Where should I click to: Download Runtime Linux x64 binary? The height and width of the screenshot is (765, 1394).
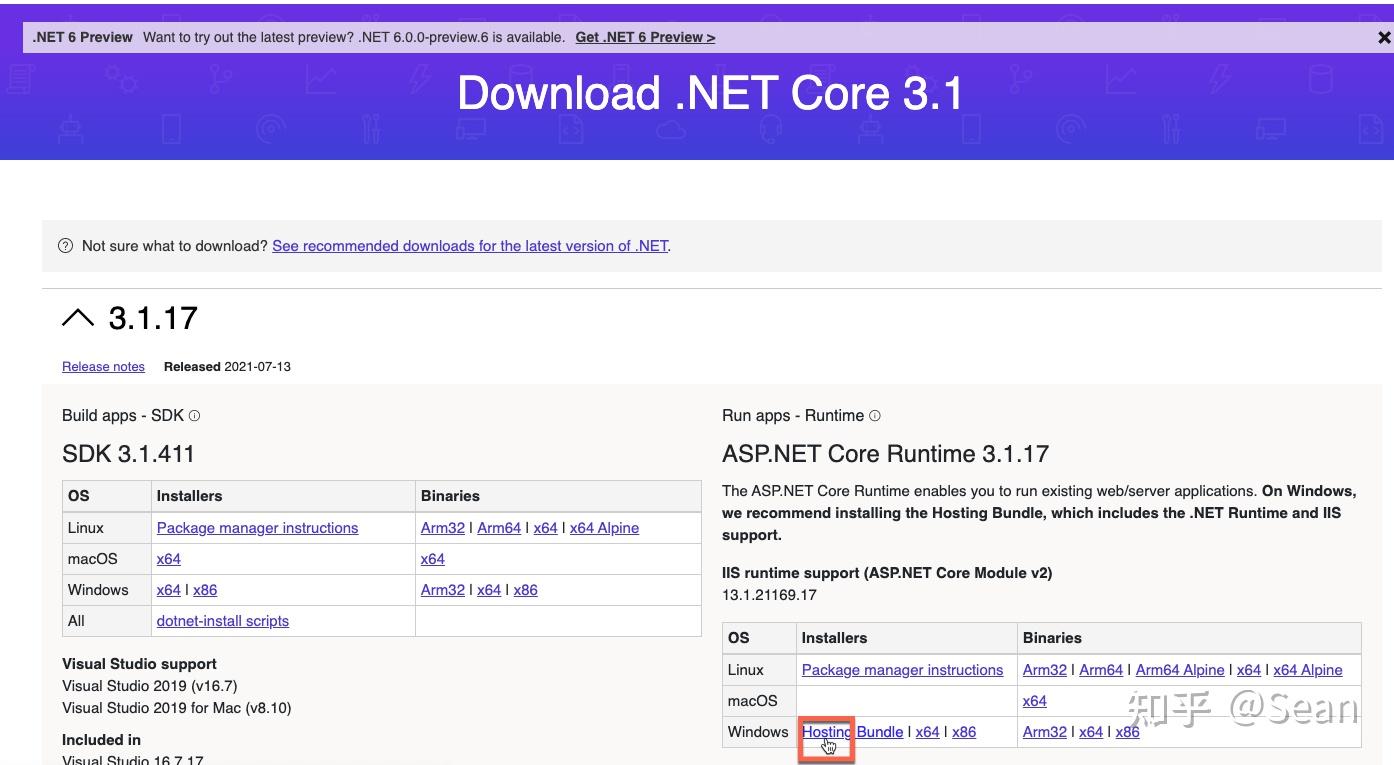(x=1249, y=670)
